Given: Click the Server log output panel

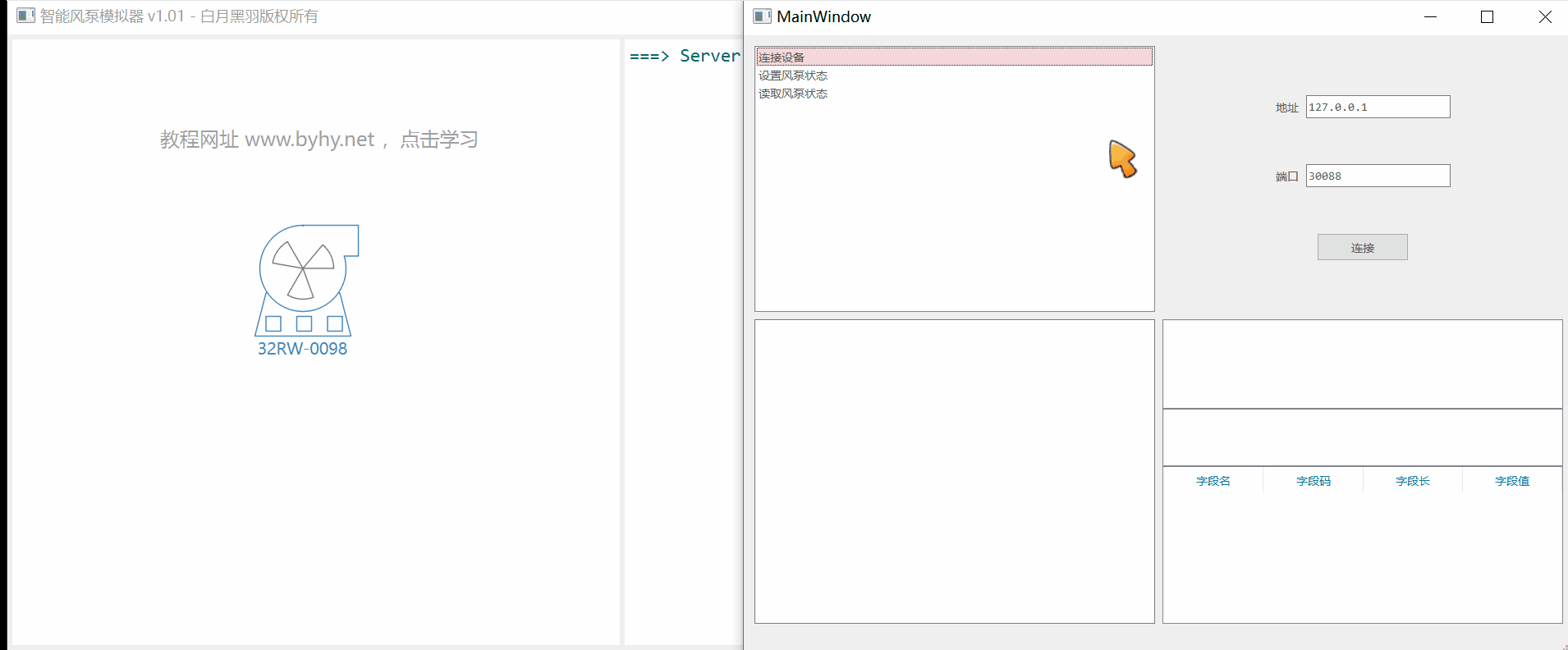Looking at the screenshot, I should click(683, 328).
